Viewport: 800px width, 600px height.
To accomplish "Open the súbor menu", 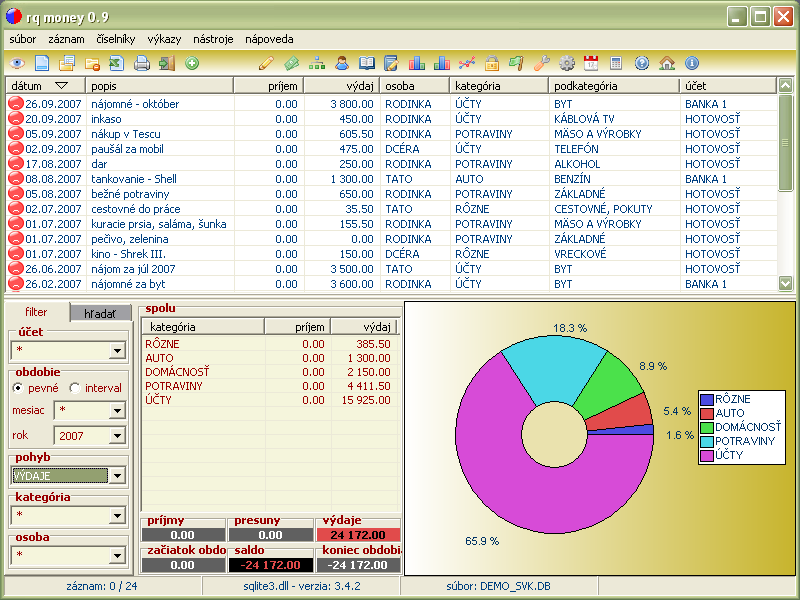I will pos(22,39).
